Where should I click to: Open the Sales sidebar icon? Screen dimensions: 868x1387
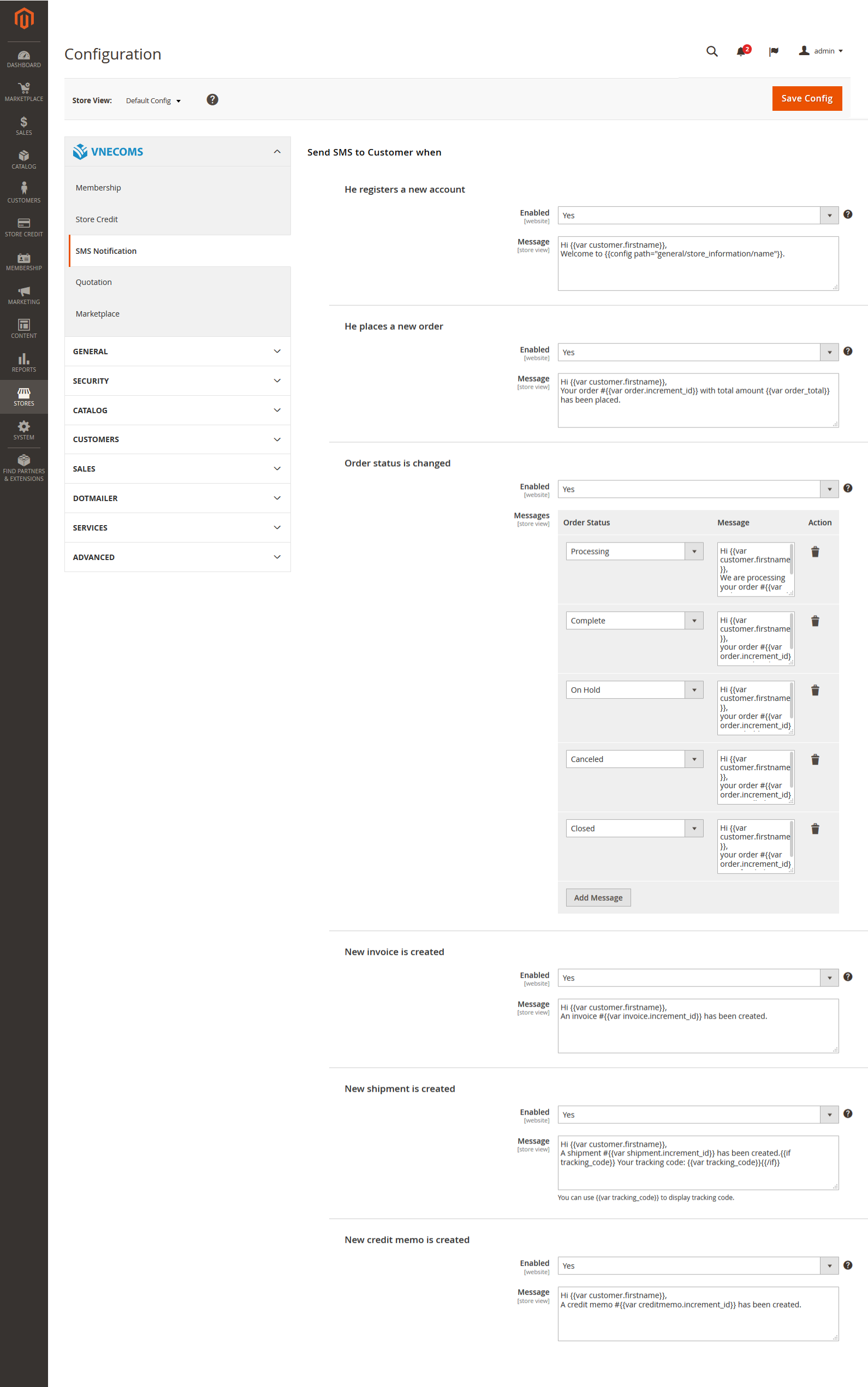[23, 126]
